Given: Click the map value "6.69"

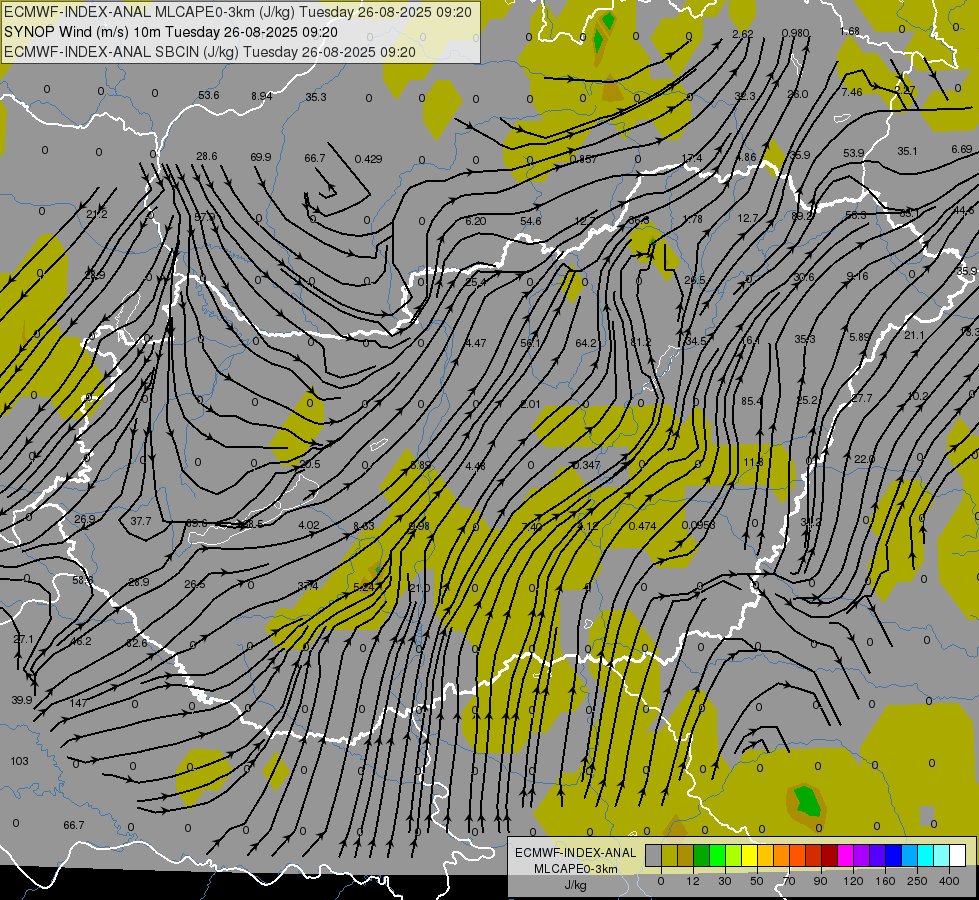Looking at the screenshot, I should point(962,149).
